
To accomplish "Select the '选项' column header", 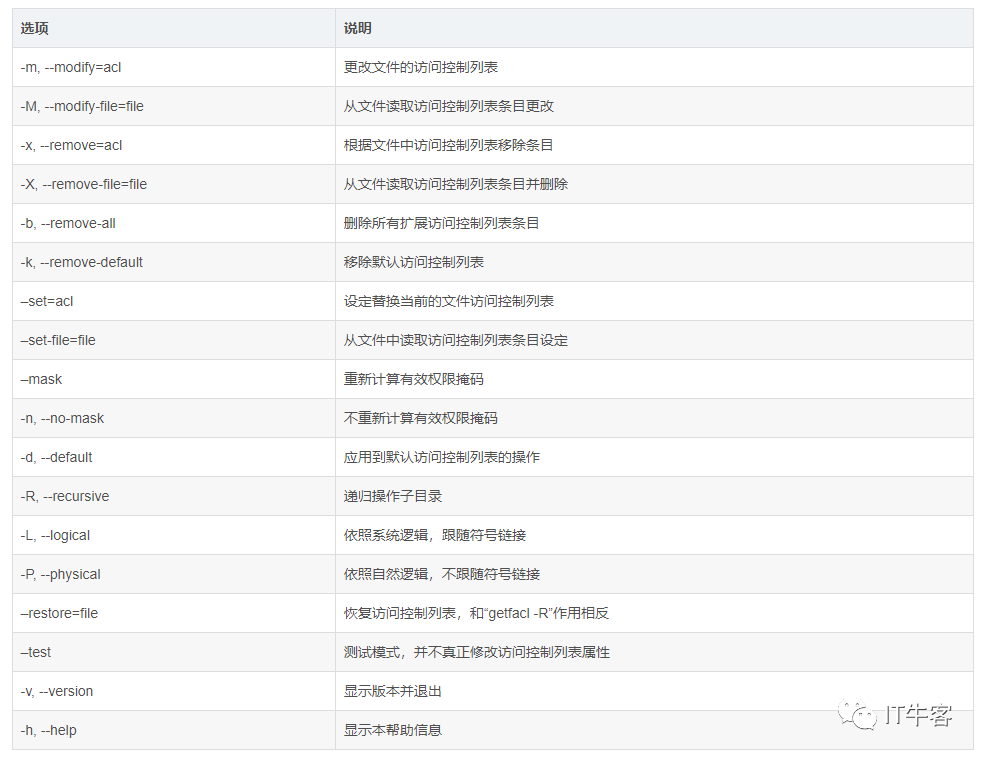I will pyautogui.click(x=174, y=28).
